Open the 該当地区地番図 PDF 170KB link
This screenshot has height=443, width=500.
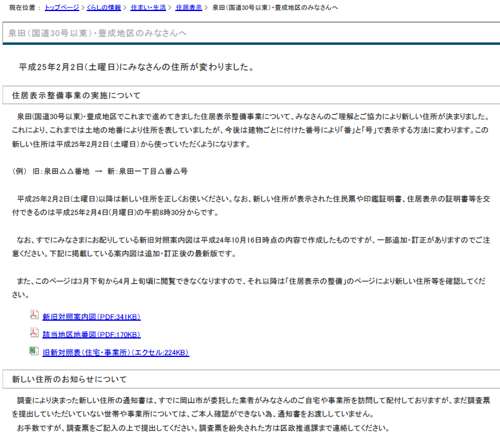click(x=91, y=334)
